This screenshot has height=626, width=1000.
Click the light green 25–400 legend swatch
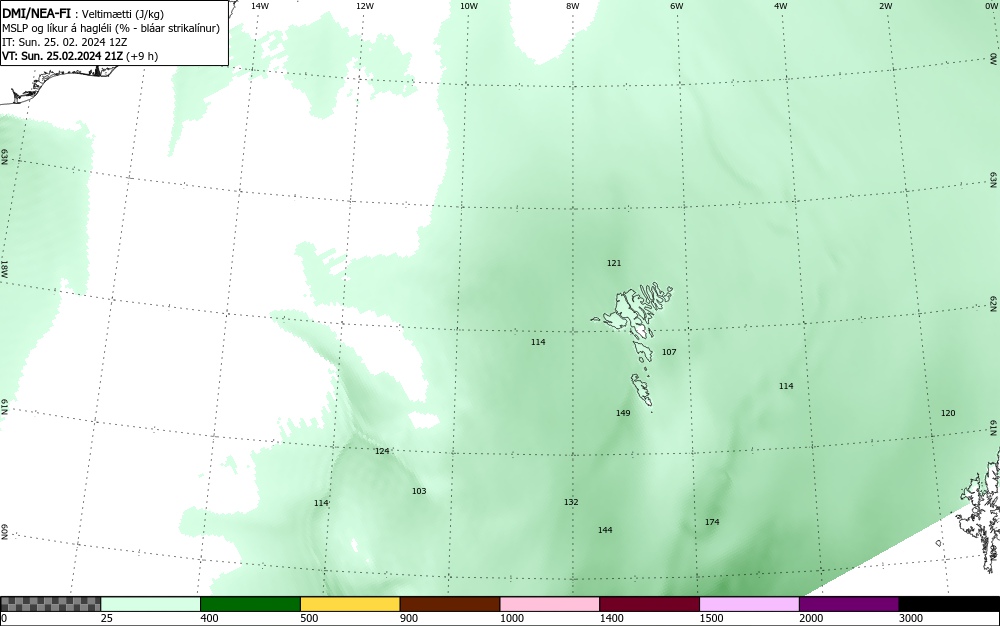(151, 604)
